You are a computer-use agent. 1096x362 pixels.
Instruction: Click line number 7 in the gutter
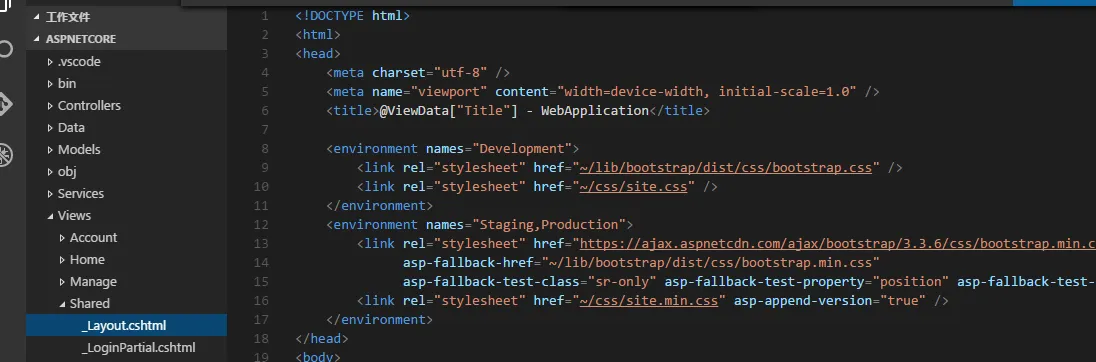(x=264, y=130)
